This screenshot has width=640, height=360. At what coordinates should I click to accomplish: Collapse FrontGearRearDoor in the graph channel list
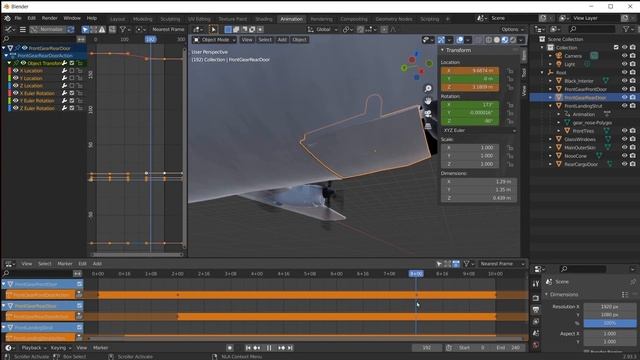4,48
